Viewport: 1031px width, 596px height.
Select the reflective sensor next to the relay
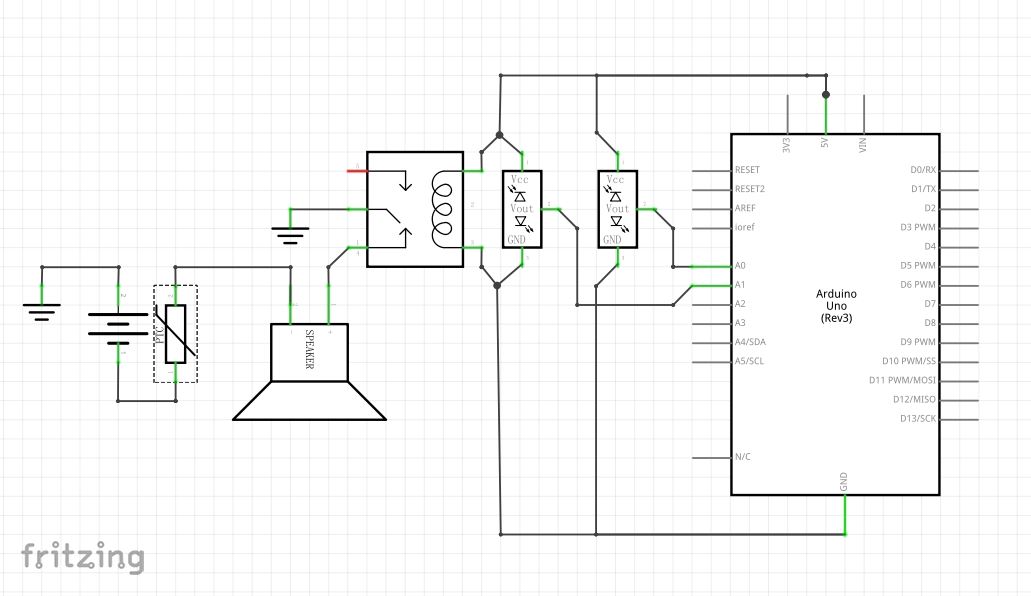[522, 209]
